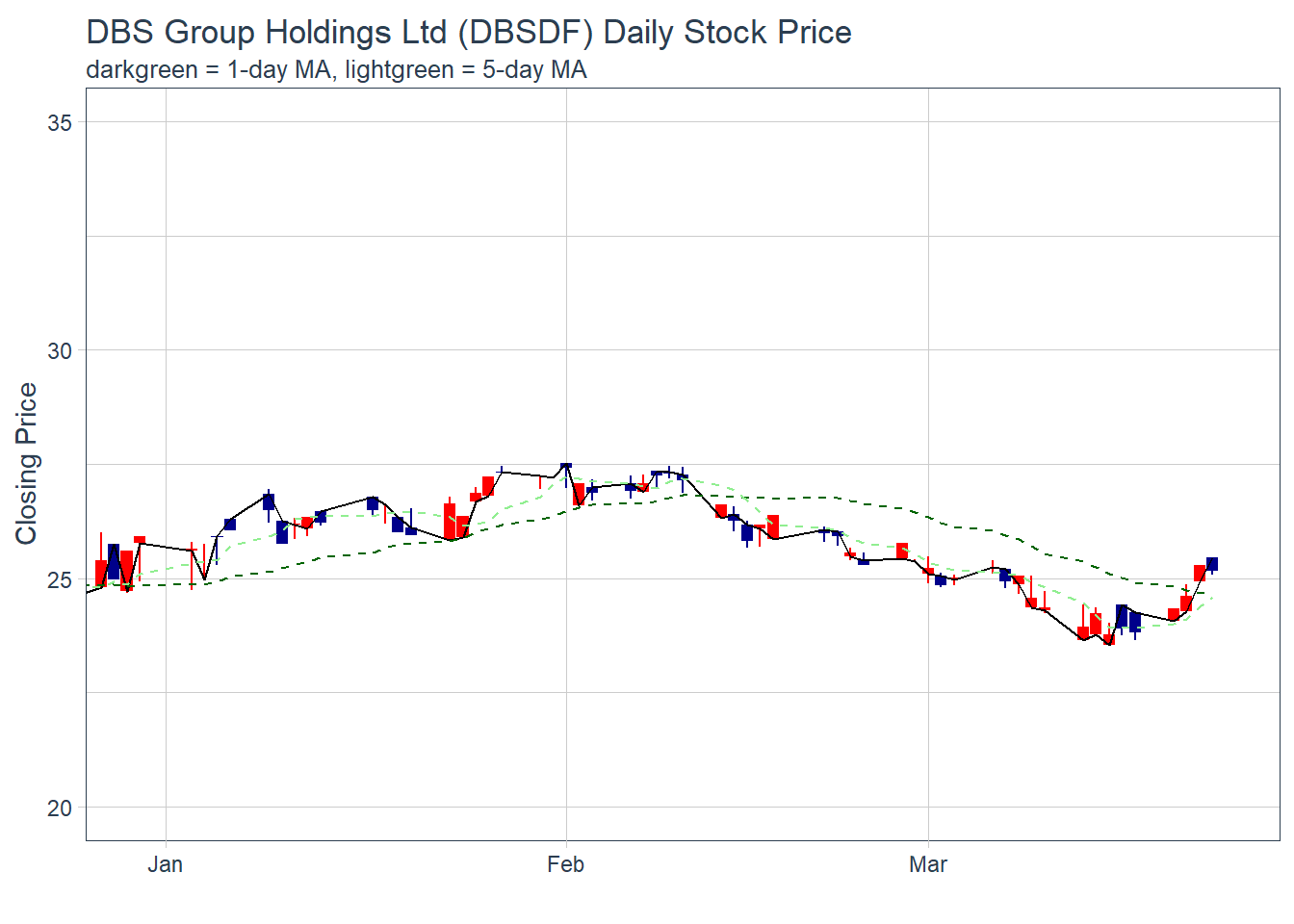This screenshot has width=1294, height=924.
Task: Select the tall red candlestick in late January
Action: (x=450, y=521)
